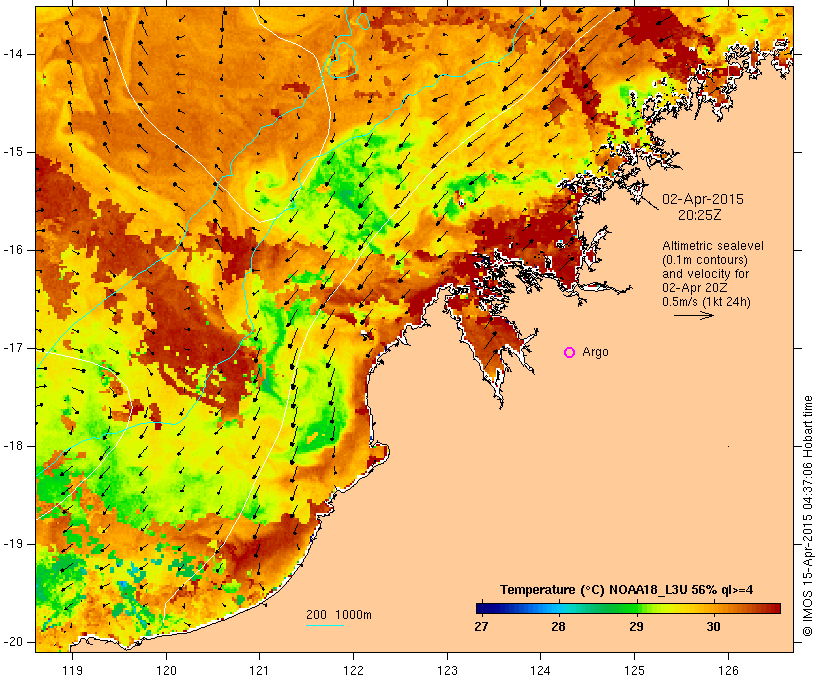820x680 pixels.
Task: Click the latitude axis label -19
Action: [x=13, y=544]
